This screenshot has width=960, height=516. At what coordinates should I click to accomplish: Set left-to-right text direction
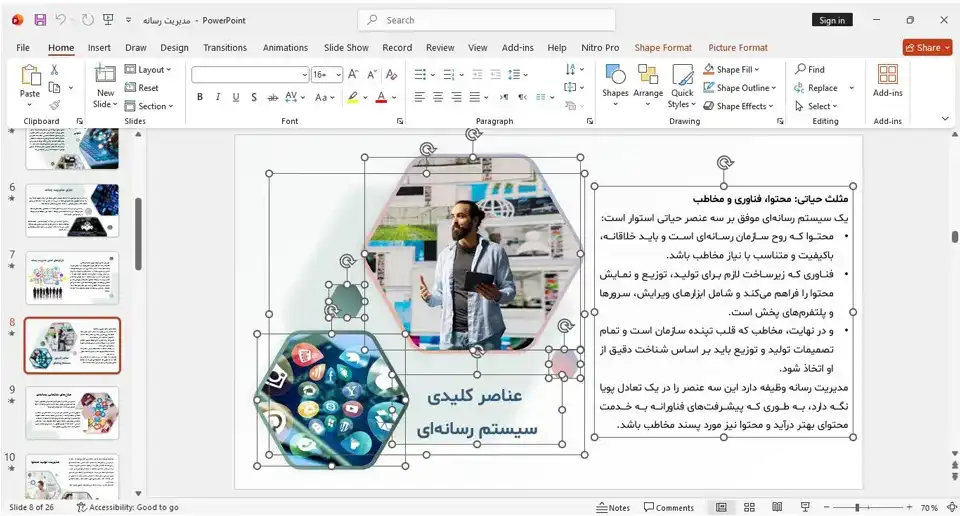click(504, 97)
